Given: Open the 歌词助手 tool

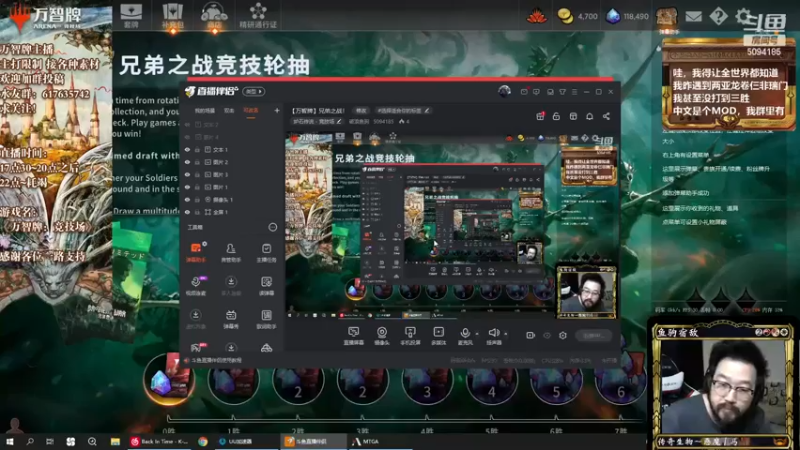Looking at the screenshot, I should 266,319.
